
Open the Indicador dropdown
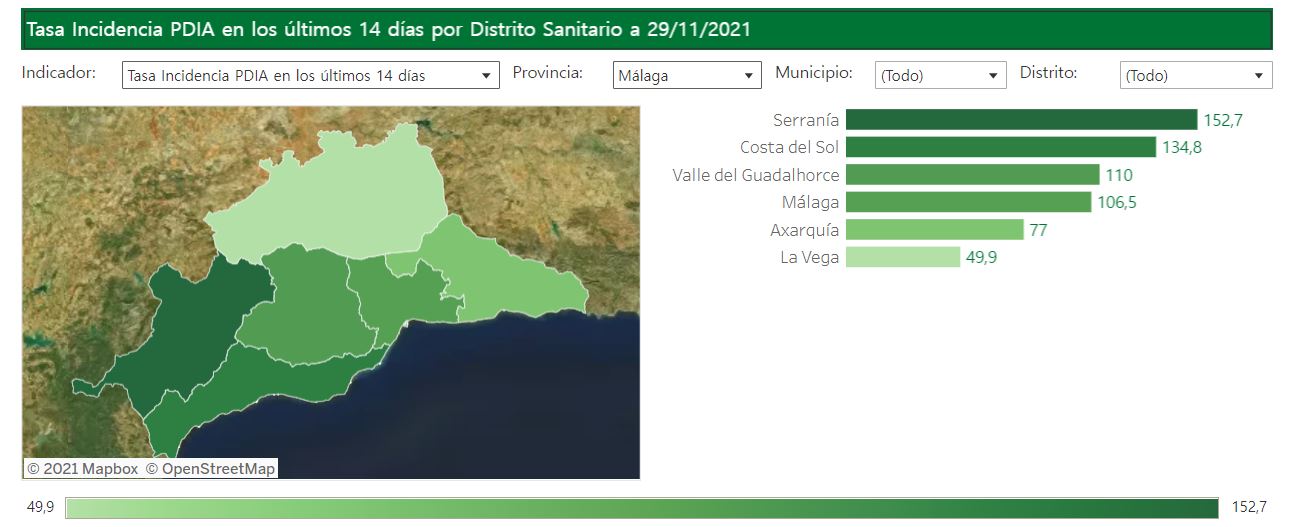pos(310,75)
